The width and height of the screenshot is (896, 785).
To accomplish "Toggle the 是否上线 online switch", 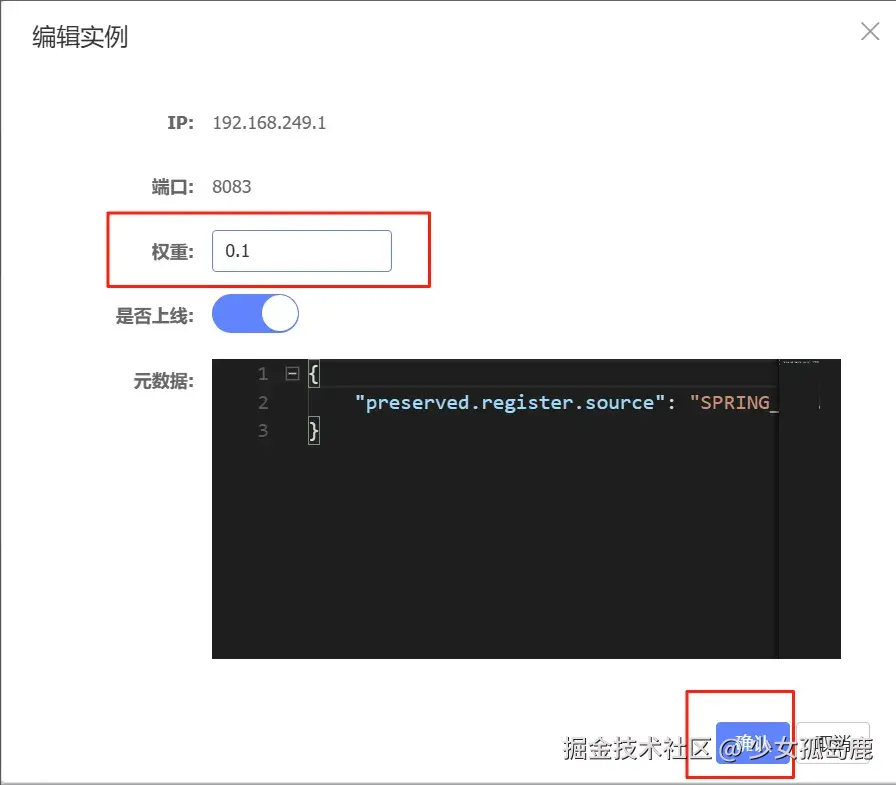I will [255, 314].
